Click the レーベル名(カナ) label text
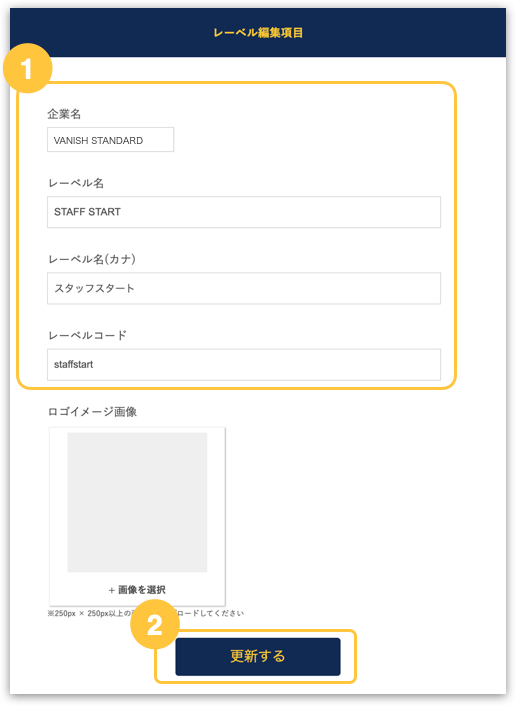The image size is (516, 706). pos(92,259)
